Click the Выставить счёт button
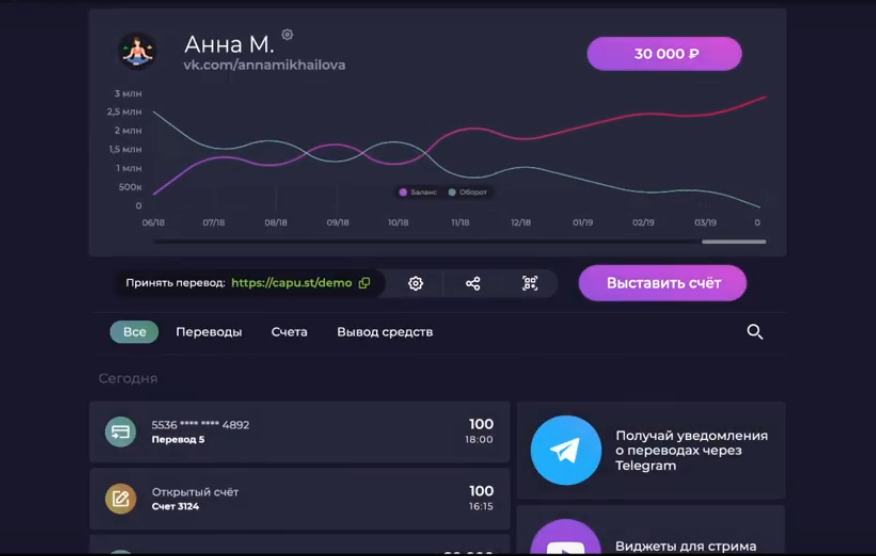Screen dimensions: 876x556 (x=663, y=283)
